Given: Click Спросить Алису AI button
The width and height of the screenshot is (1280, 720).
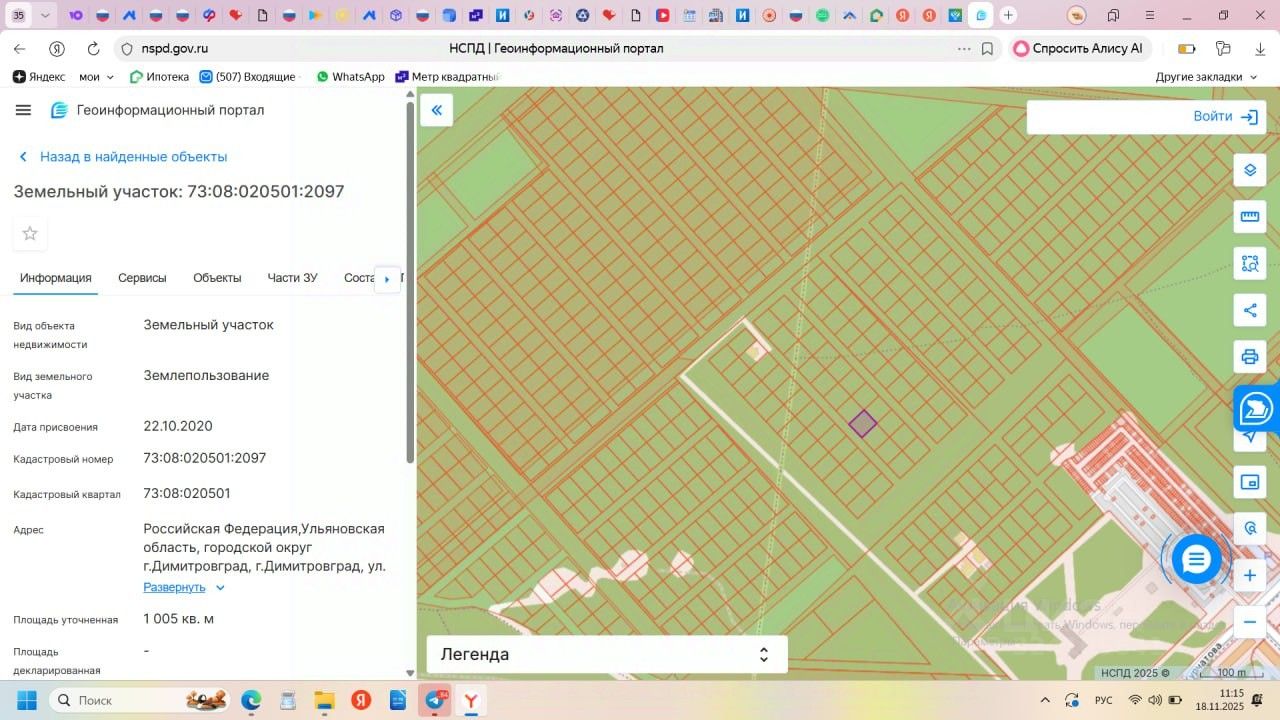Looking at the screenshot, I should click(x=1080, y=48).
